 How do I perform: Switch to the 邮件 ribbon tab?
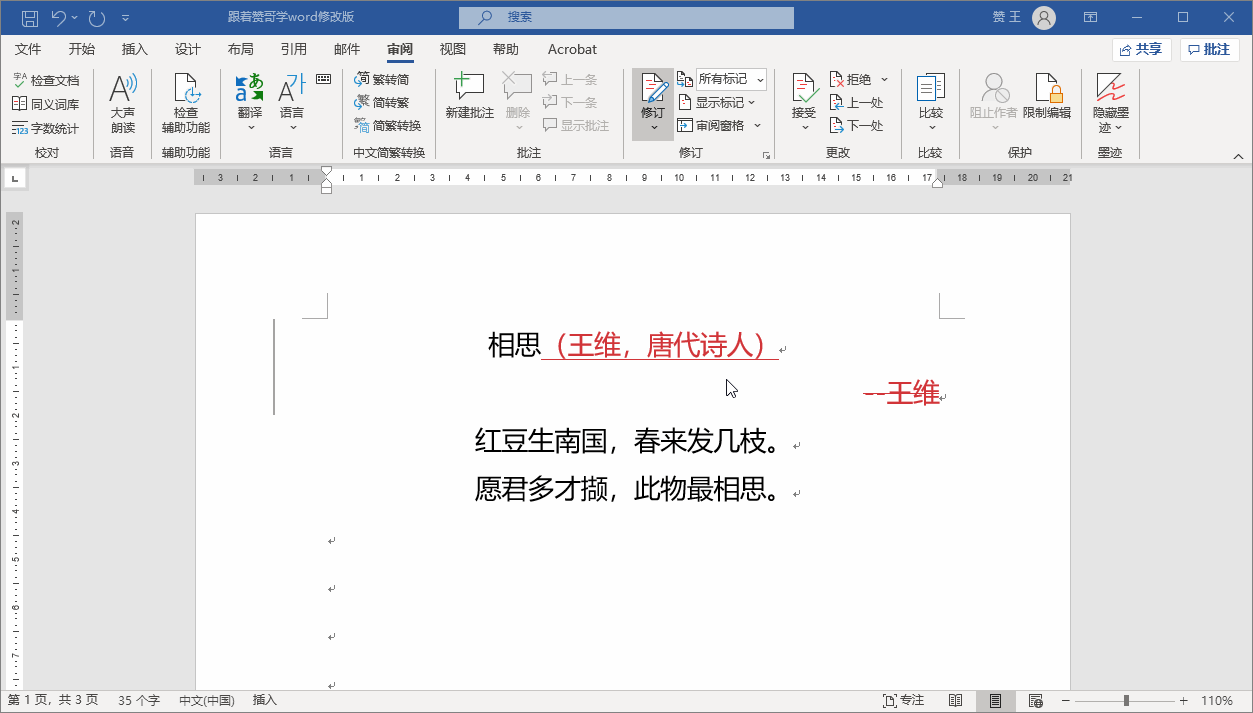click(x=347, y=49)
